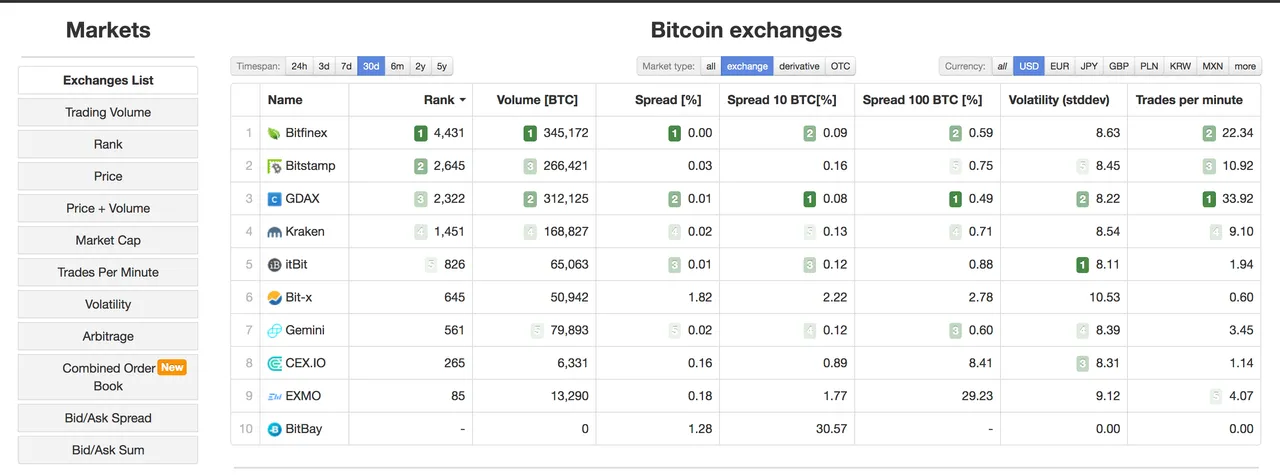
Task: Open the BitBay exchange link
Action: (304, 430)
